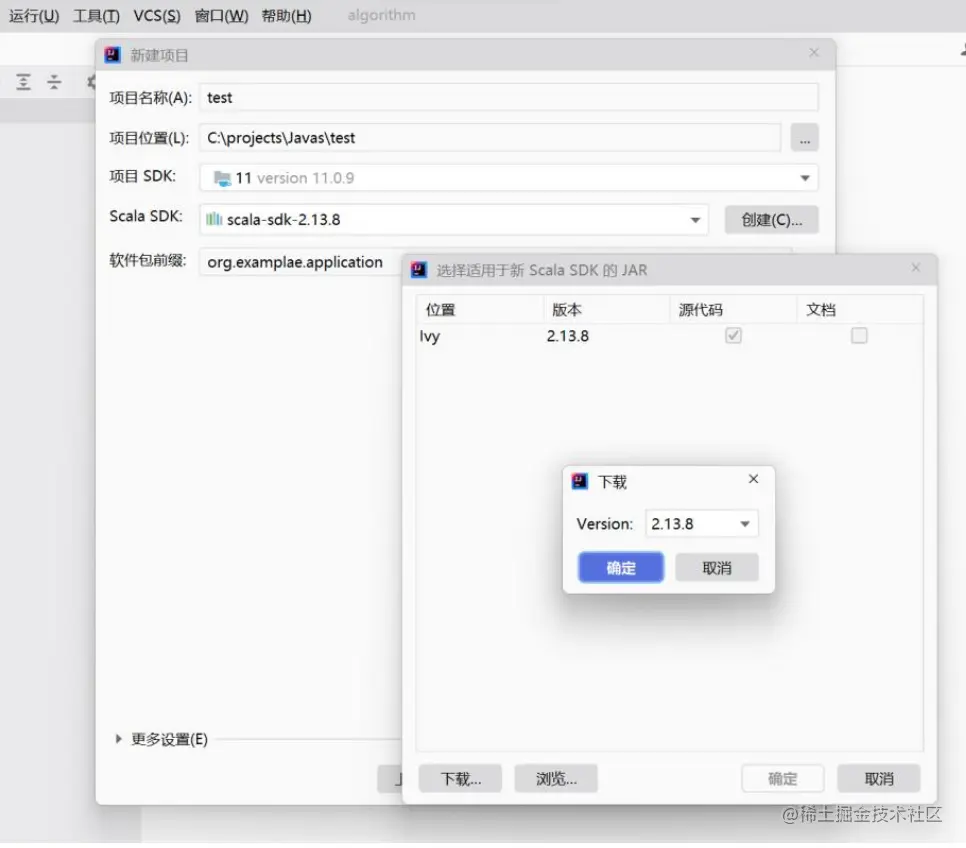The height and width of the screenshot is (848, 966).
Task: Open the 工具(T) menu
Action: pyautogui.click(x=96, y=15)
